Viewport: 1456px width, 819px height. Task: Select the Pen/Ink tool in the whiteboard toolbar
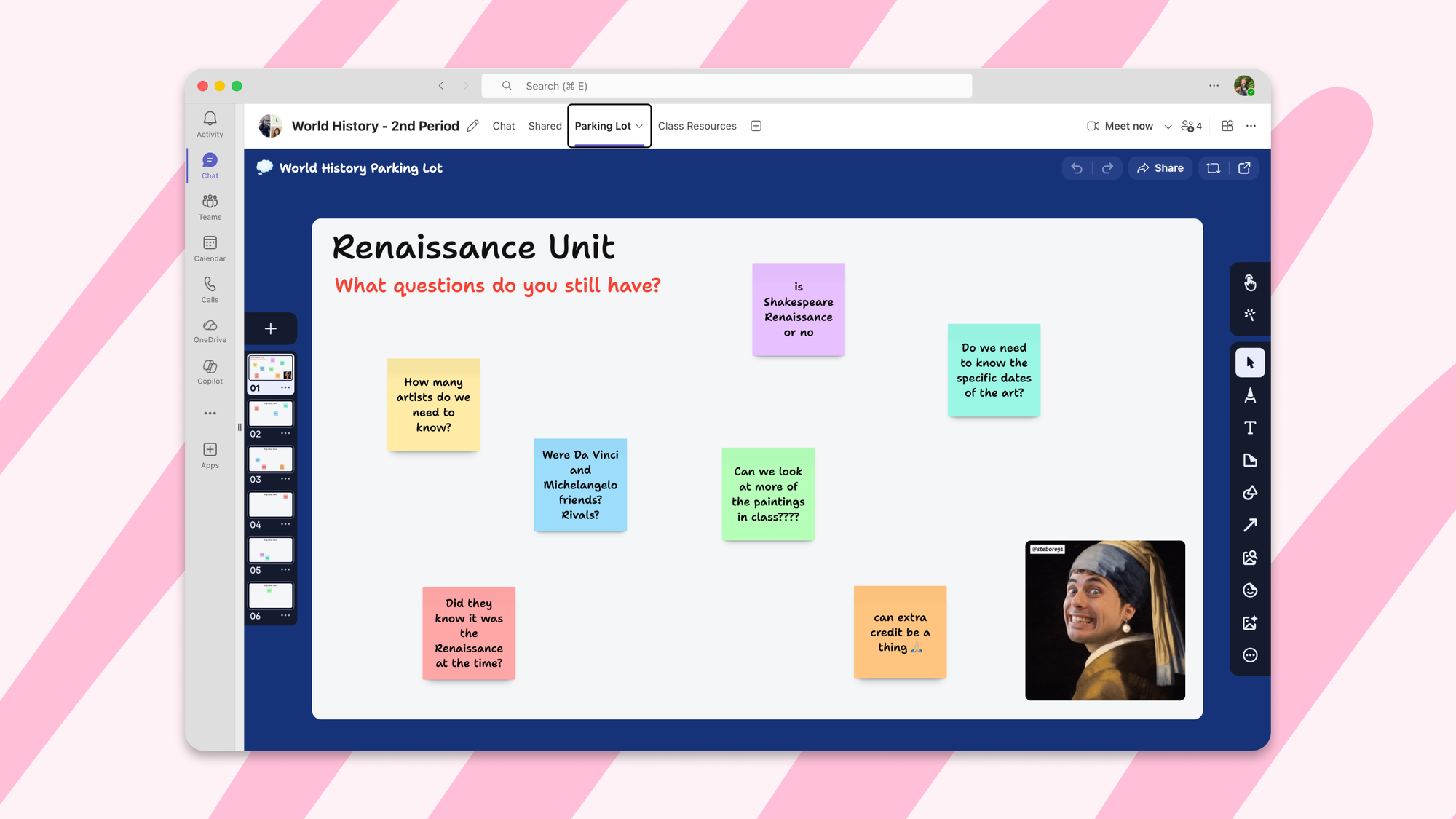tap(1250, 395)
